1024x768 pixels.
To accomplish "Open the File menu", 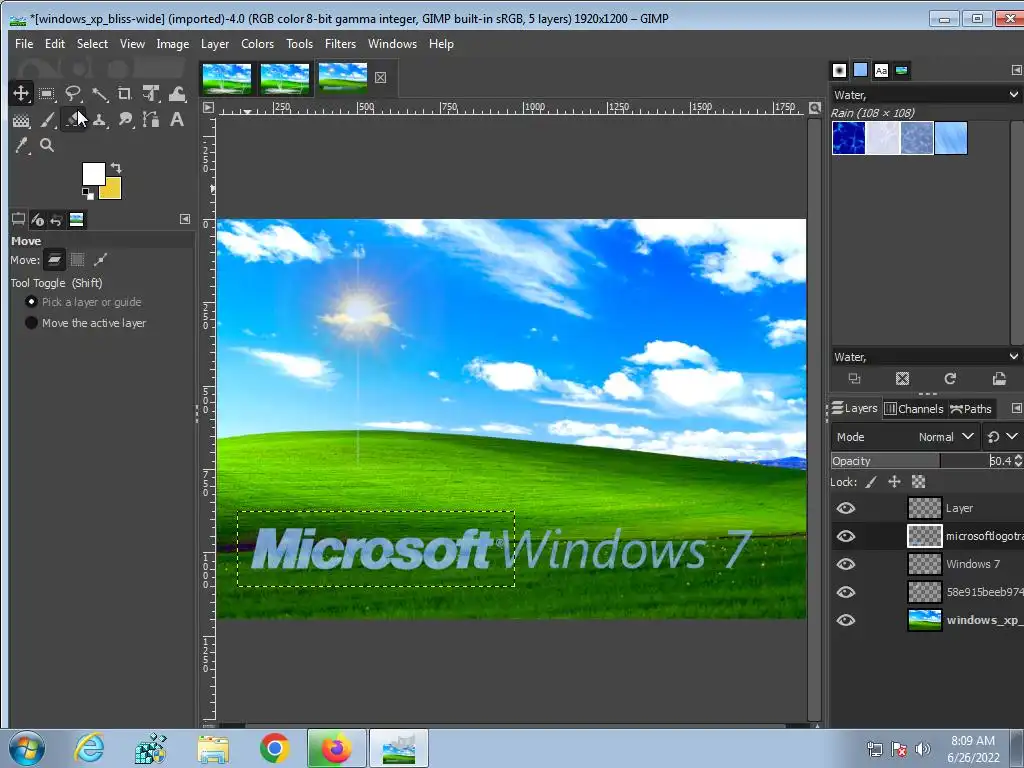I will (x=24, y=44).
